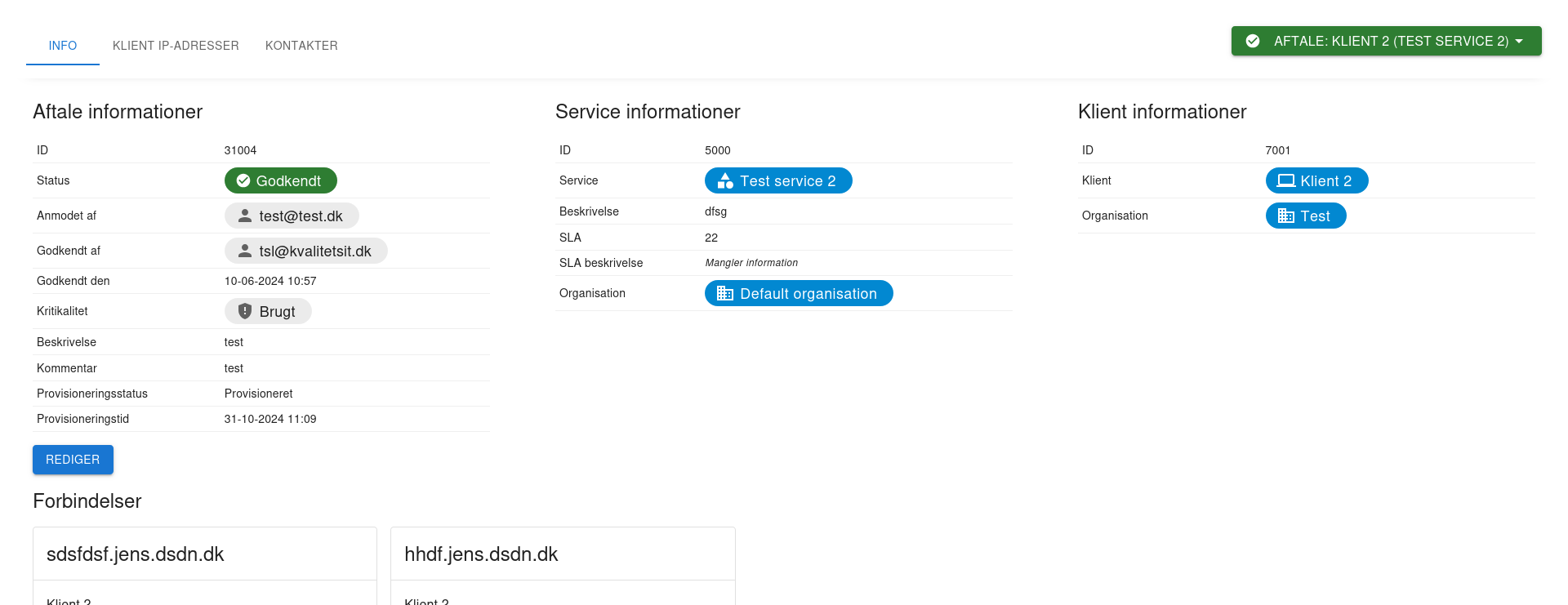The height and width of the screenshot is (605, 1568).
Task: Select the sdsfdsf.jens.dsdn.dk connection card
Action: point(204,554)
